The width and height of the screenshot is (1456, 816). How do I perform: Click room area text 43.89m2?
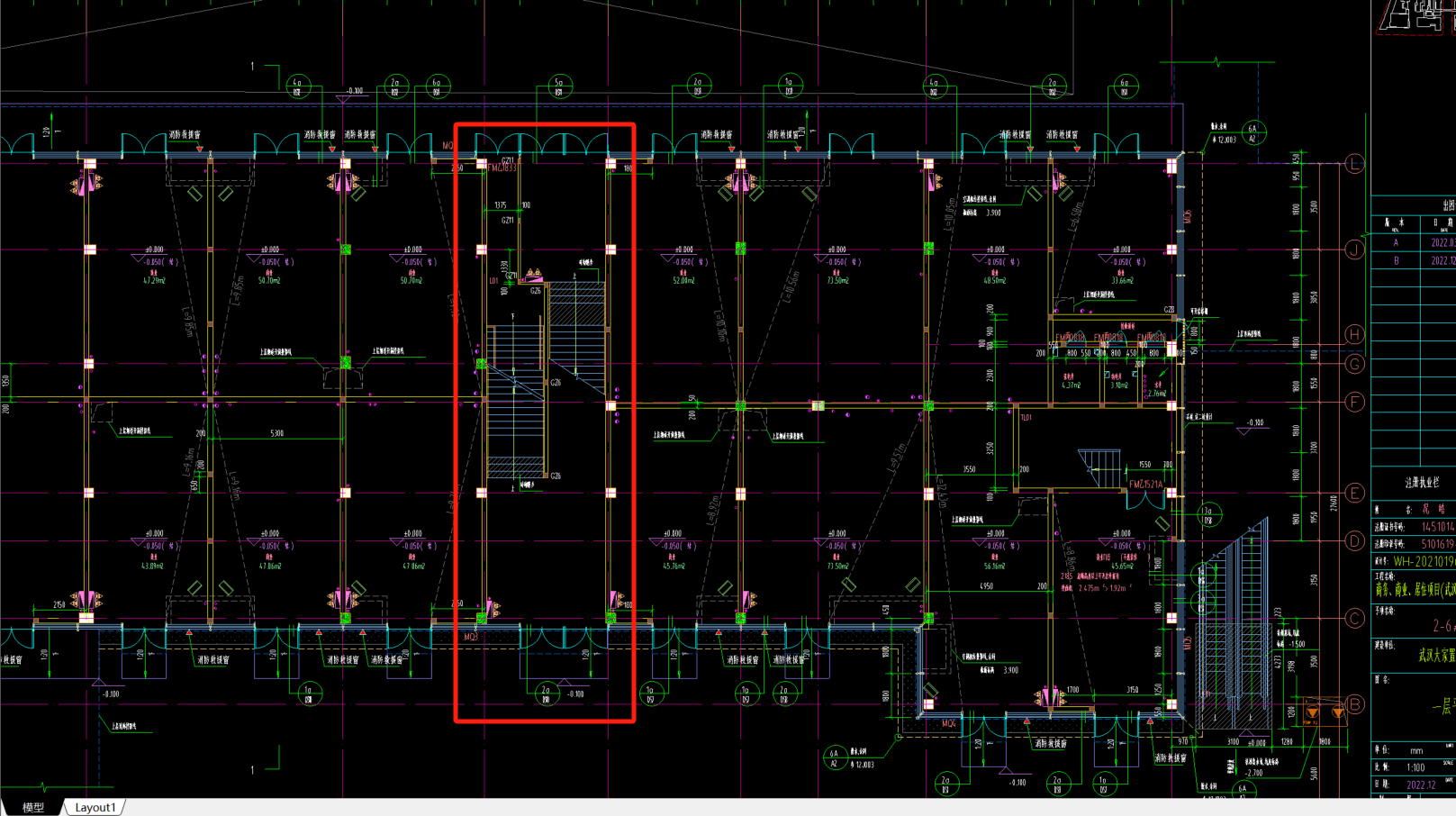152,566
